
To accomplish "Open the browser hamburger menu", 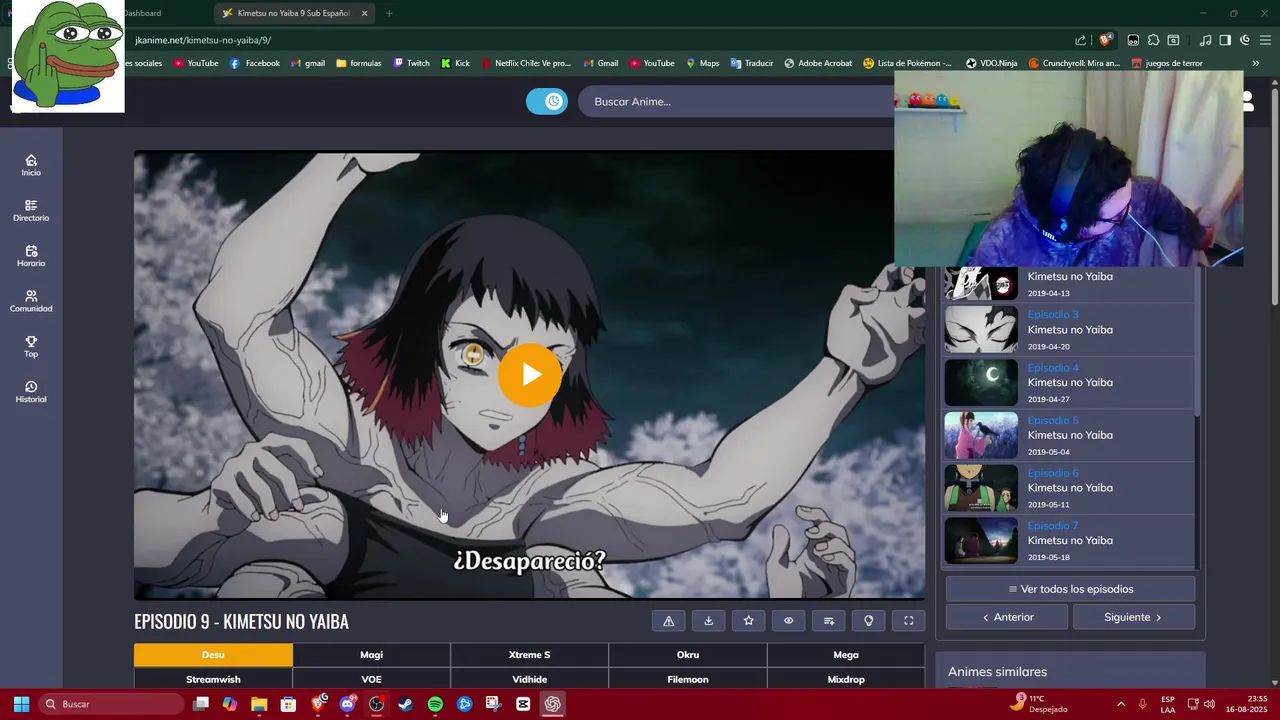I will tap(1266, 40).
